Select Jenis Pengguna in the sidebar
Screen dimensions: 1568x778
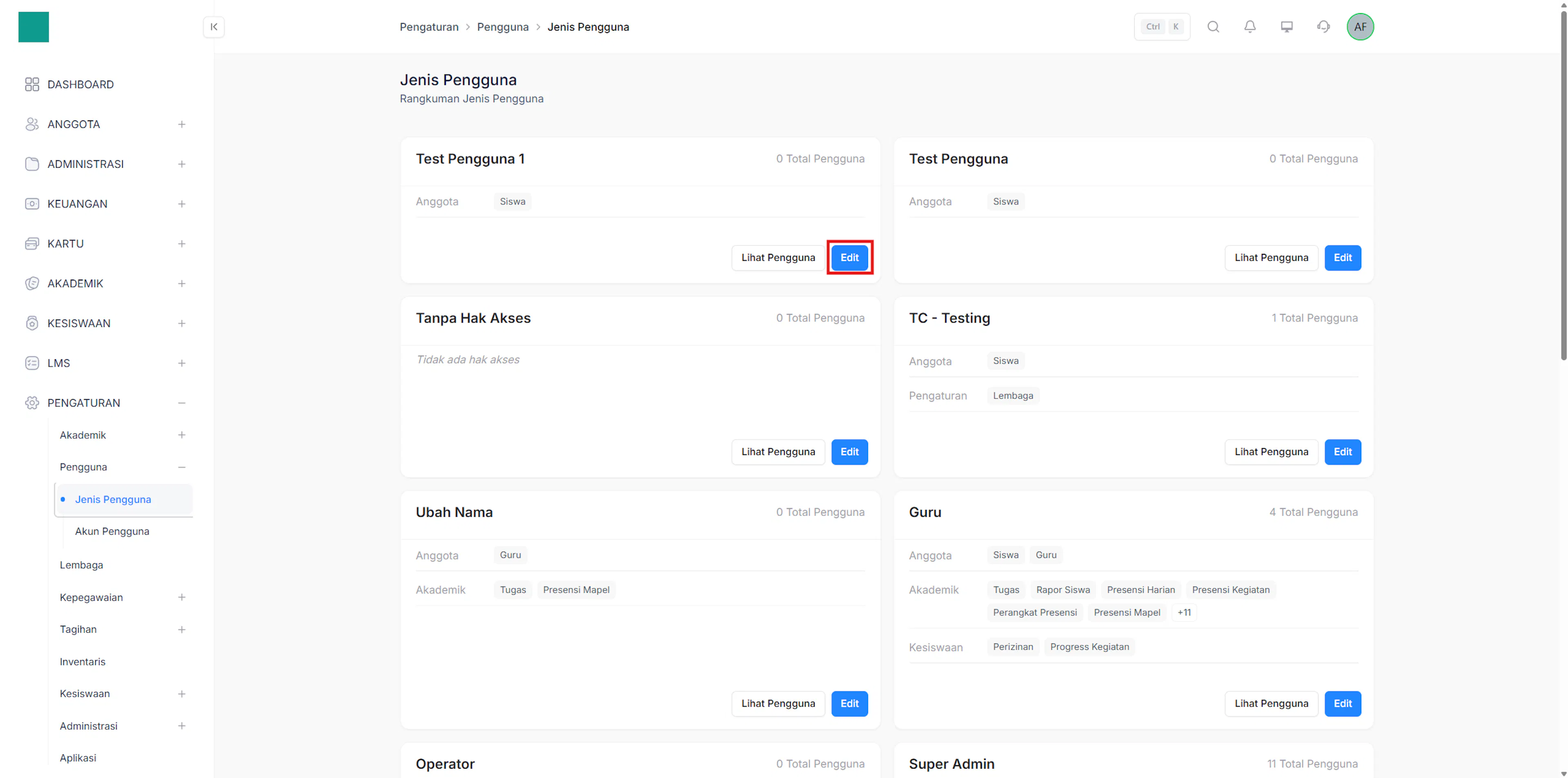tap(124, 499)
